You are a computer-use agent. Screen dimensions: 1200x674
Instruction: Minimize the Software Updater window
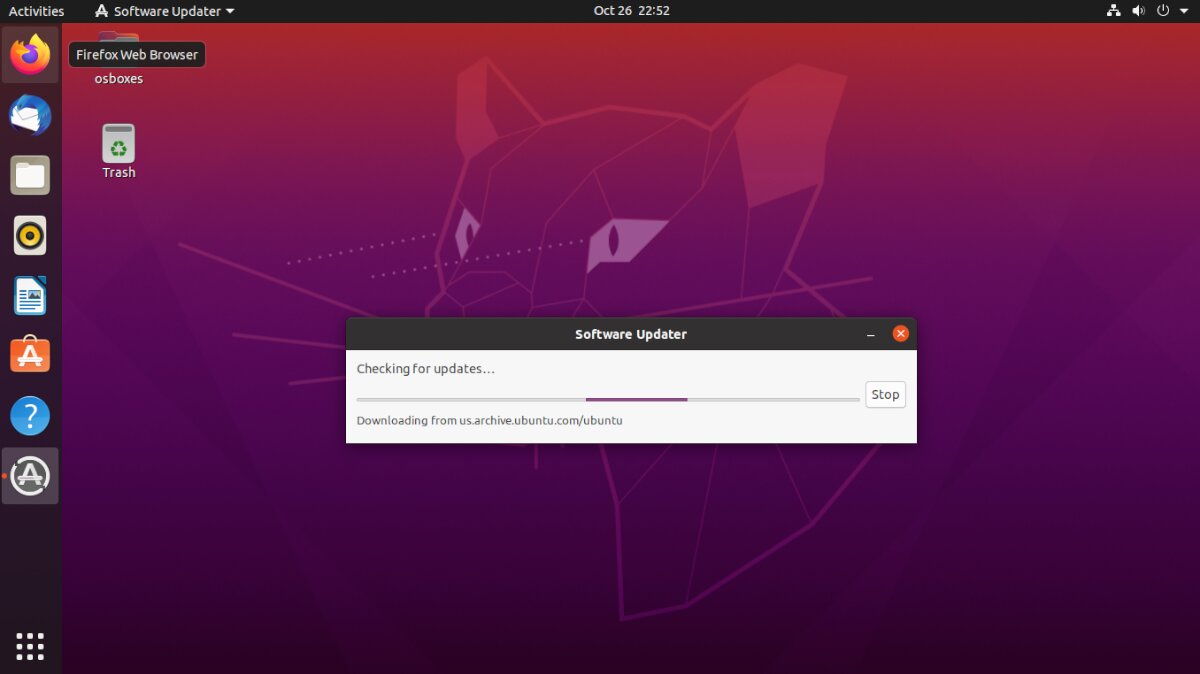coord(871,334)
